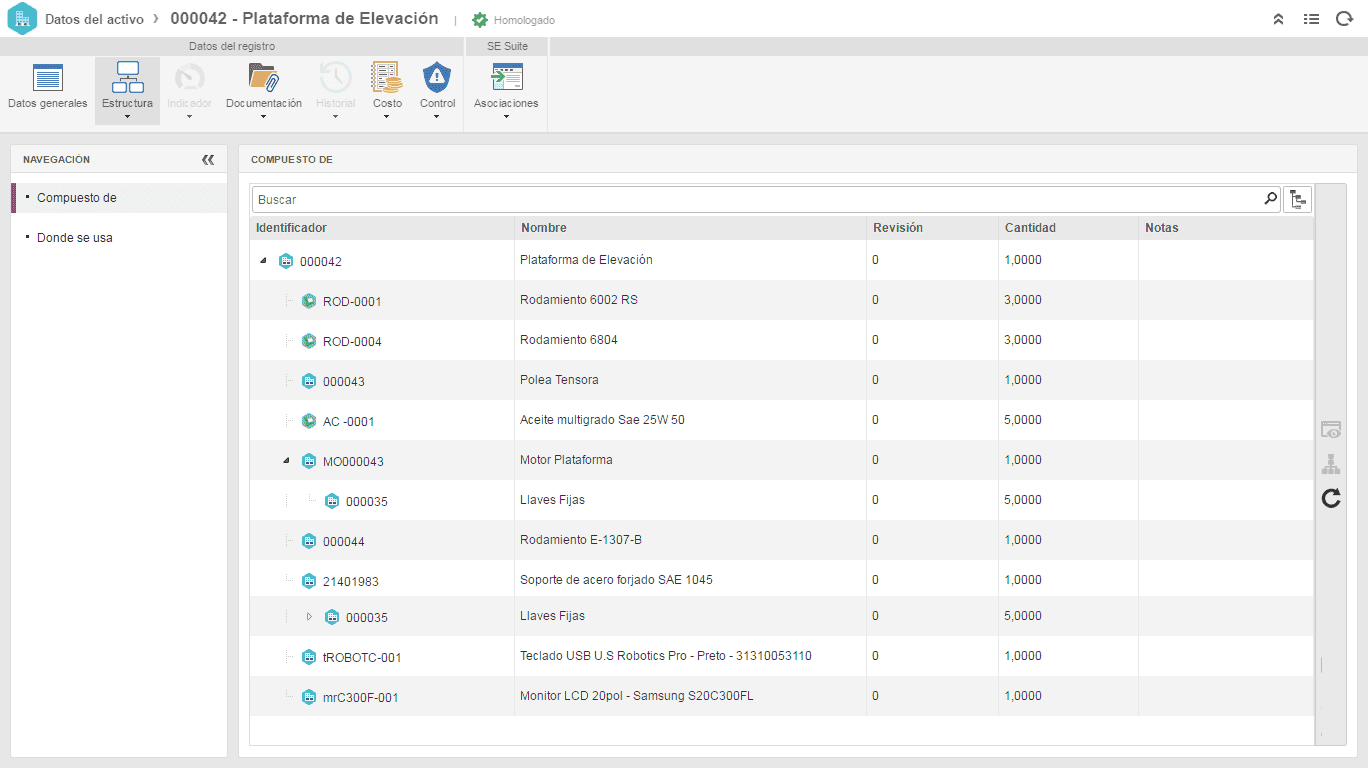The image size is (1368, 768).
Task: Click the Cantidad column header
Action: tap(1068, 228)
